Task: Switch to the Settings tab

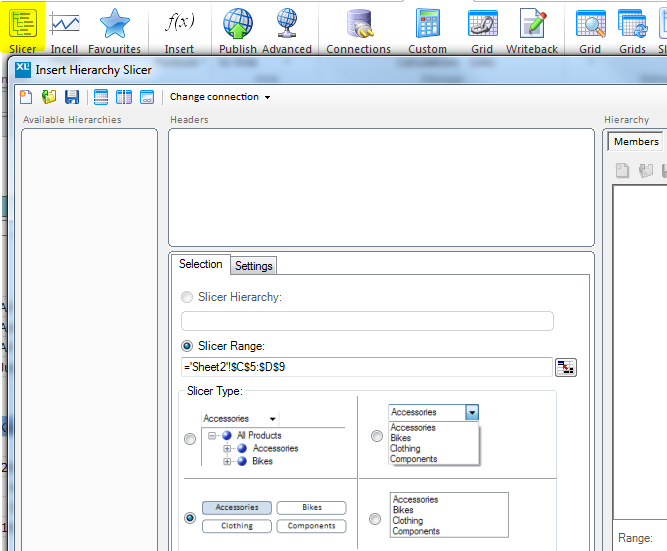Action: pyautogui.click(x=253, y=265)
